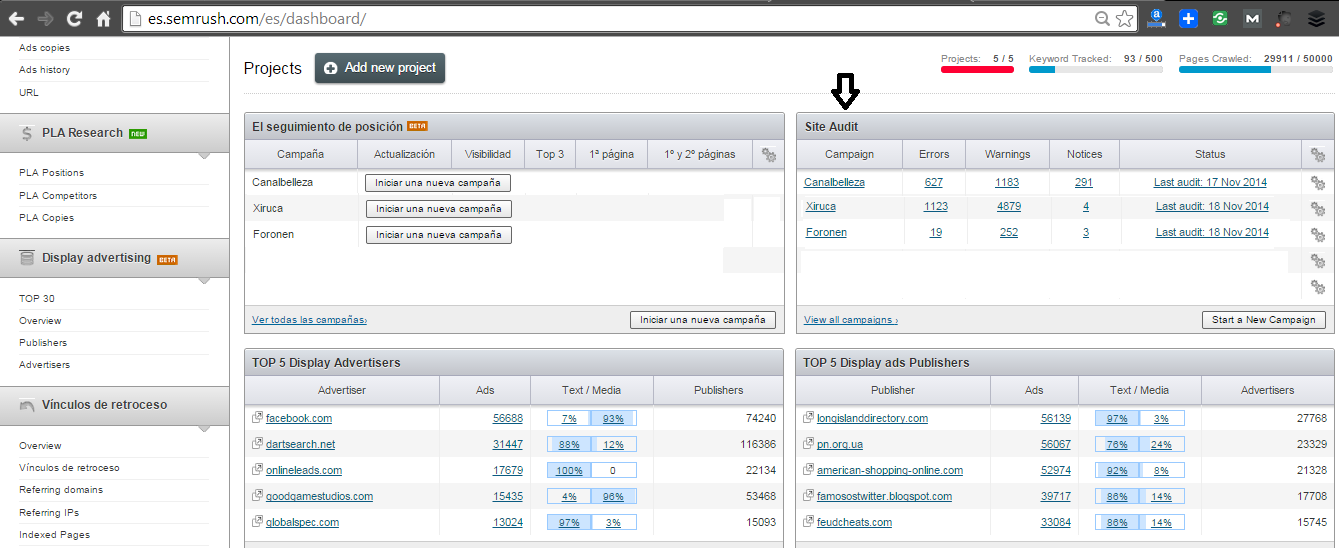
Task: Open feudcheats.com ads count 33084
Action: [1055, 522]
